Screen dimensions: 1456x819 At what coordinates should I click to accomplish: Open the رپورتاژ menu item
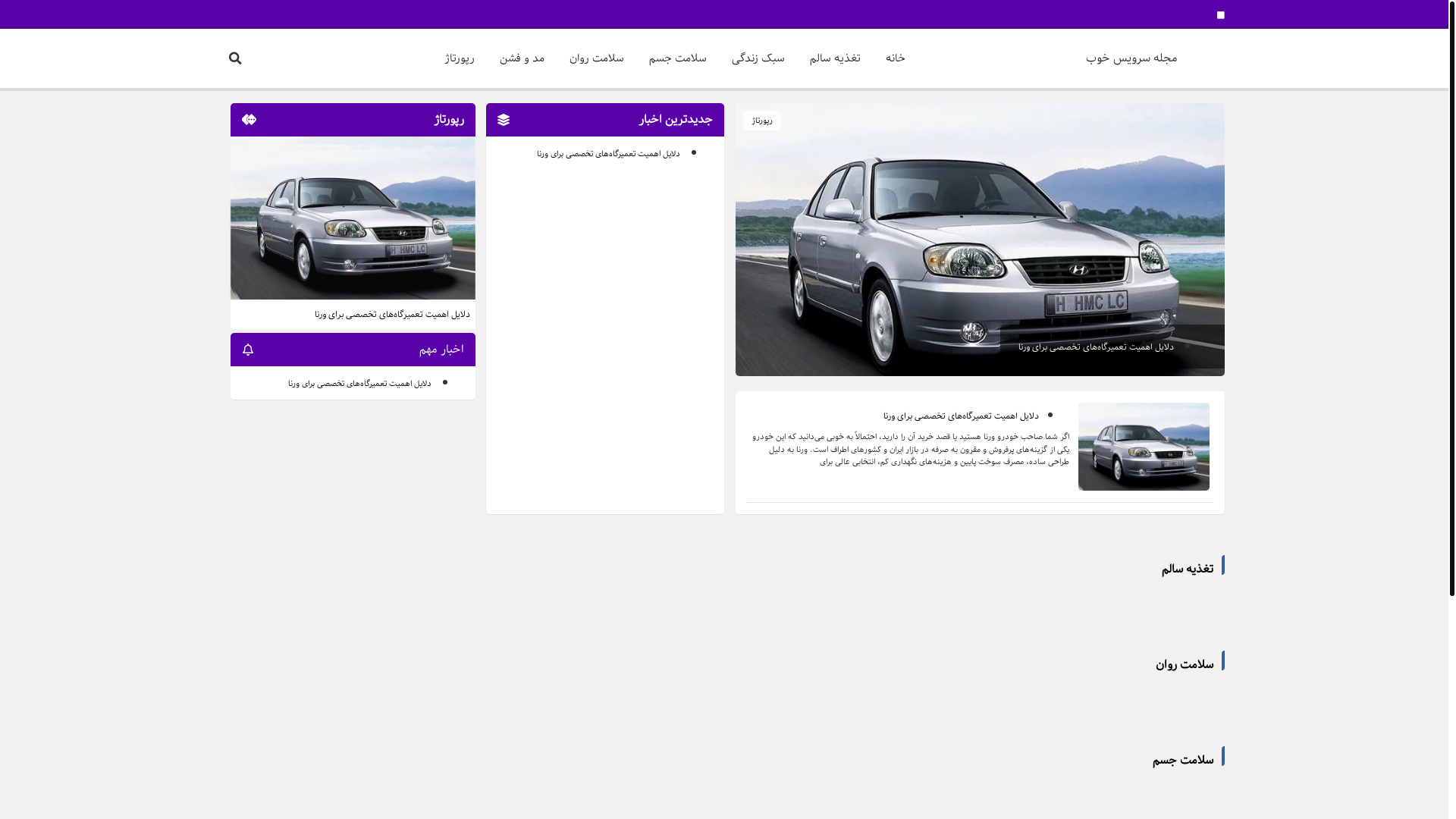(x=460, y=58)
